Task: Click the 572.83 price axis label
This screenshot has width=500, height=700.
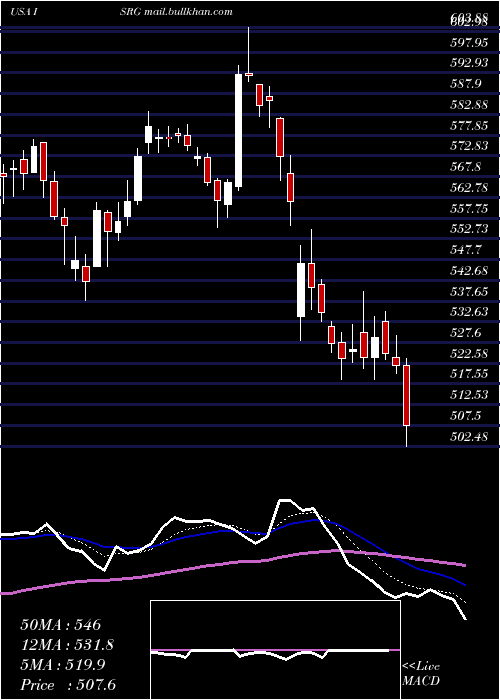Action: click(469, 146)
